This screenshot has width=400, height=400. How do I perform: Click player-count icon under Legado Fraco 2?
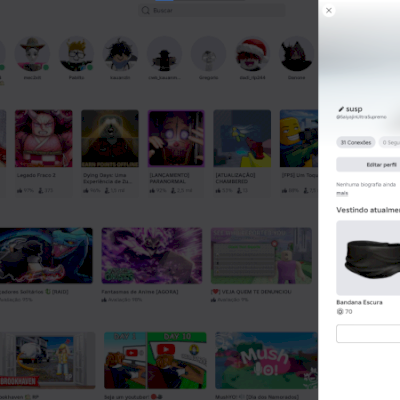tap(41, 190)
